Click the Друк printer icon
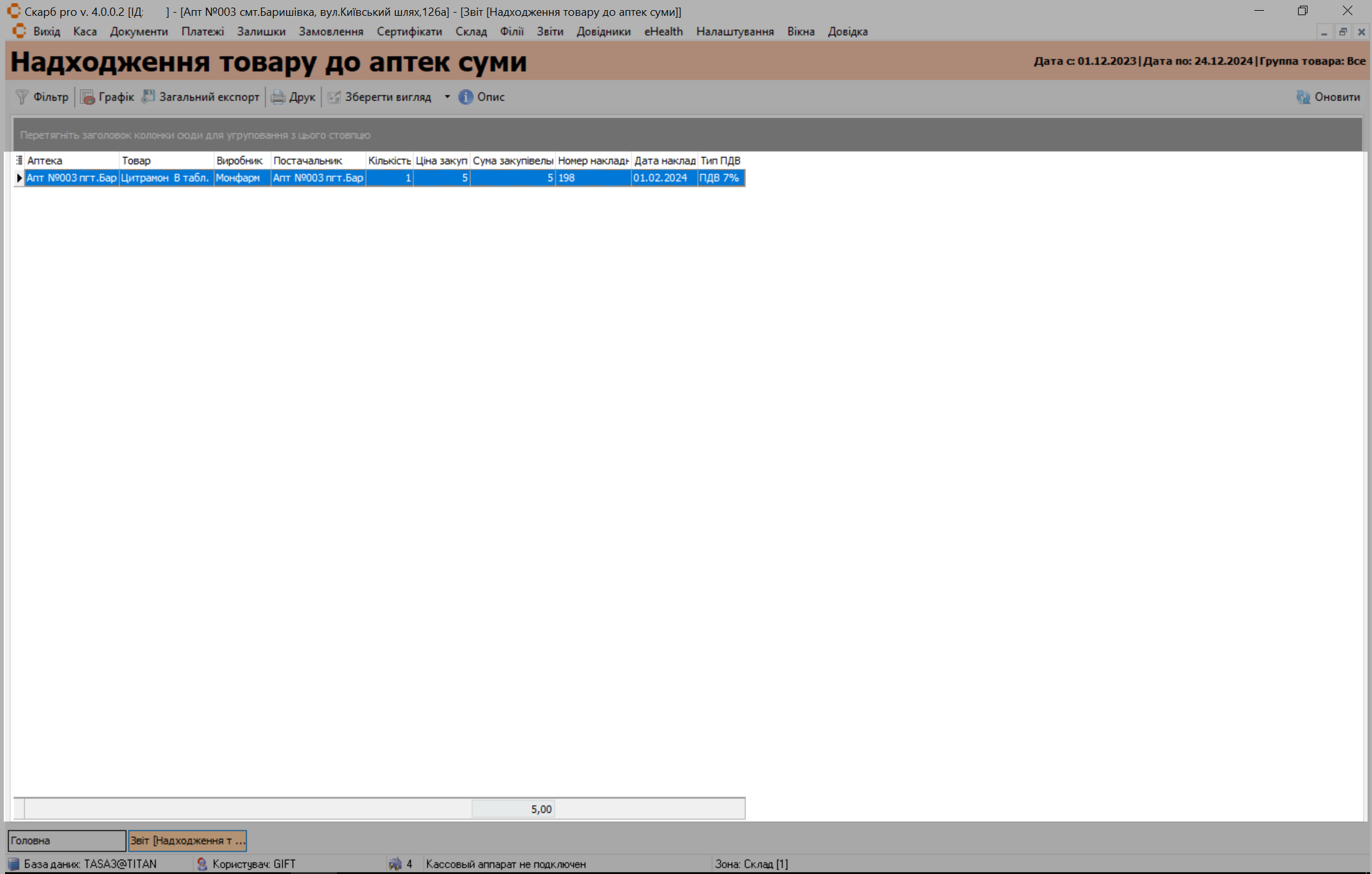 [278, 97]
